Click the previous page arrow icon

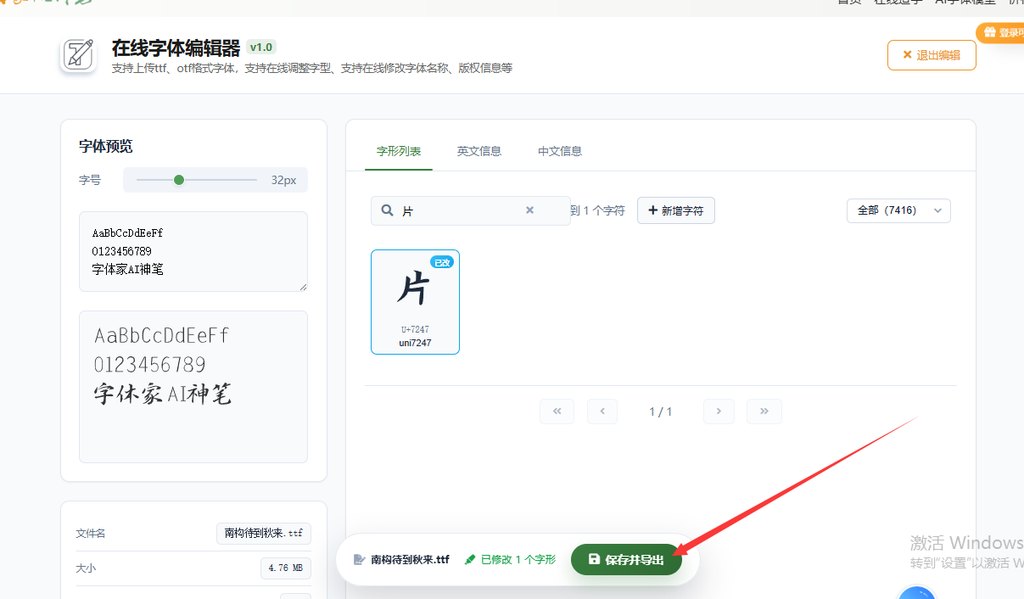pos(604,411)
